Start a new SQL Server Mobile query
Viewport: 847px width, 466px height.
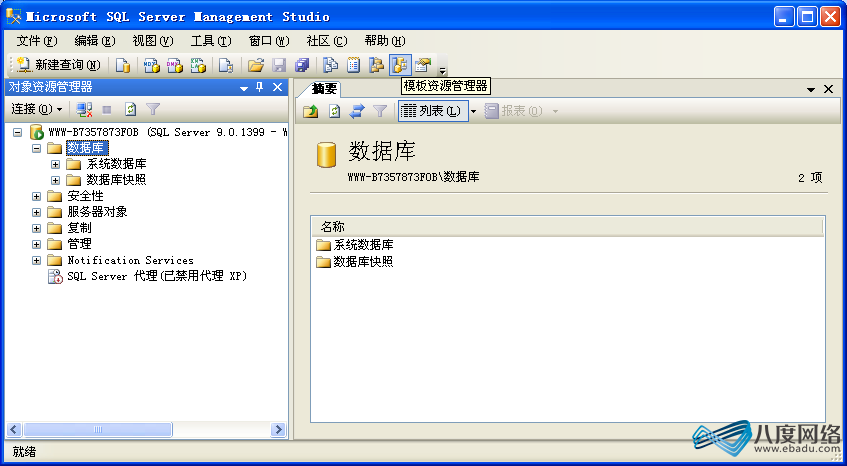226,65
